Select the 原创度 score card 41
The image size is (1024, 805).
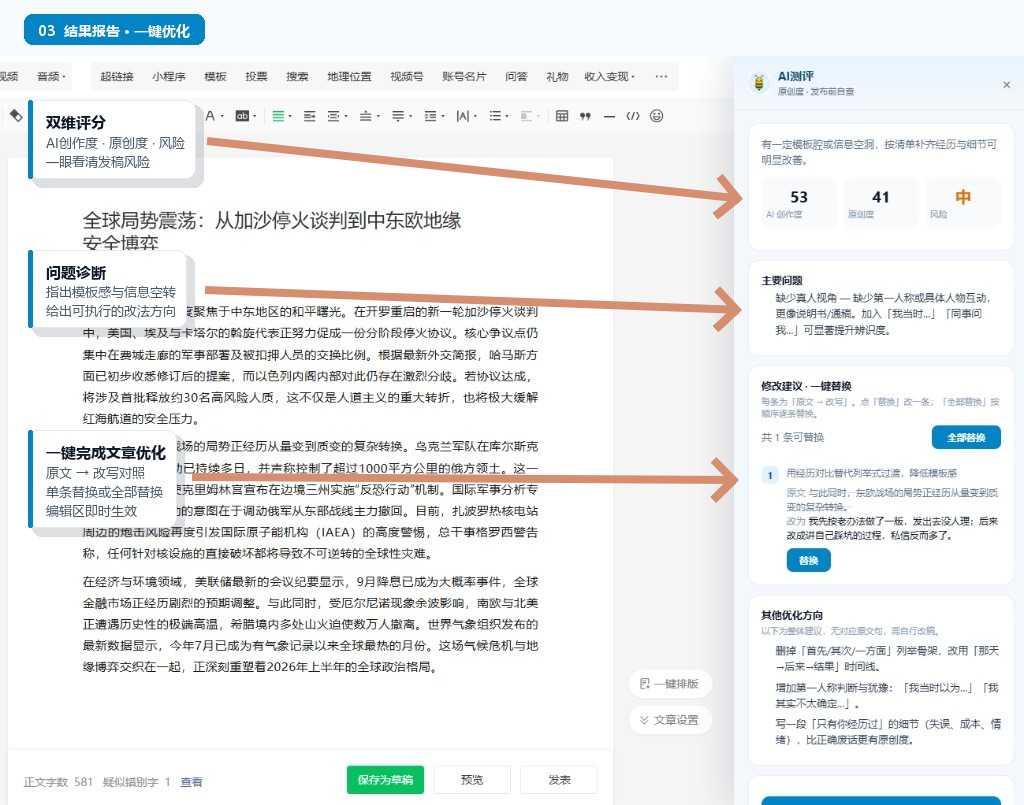pyautogui.click(x=880, y=203)
